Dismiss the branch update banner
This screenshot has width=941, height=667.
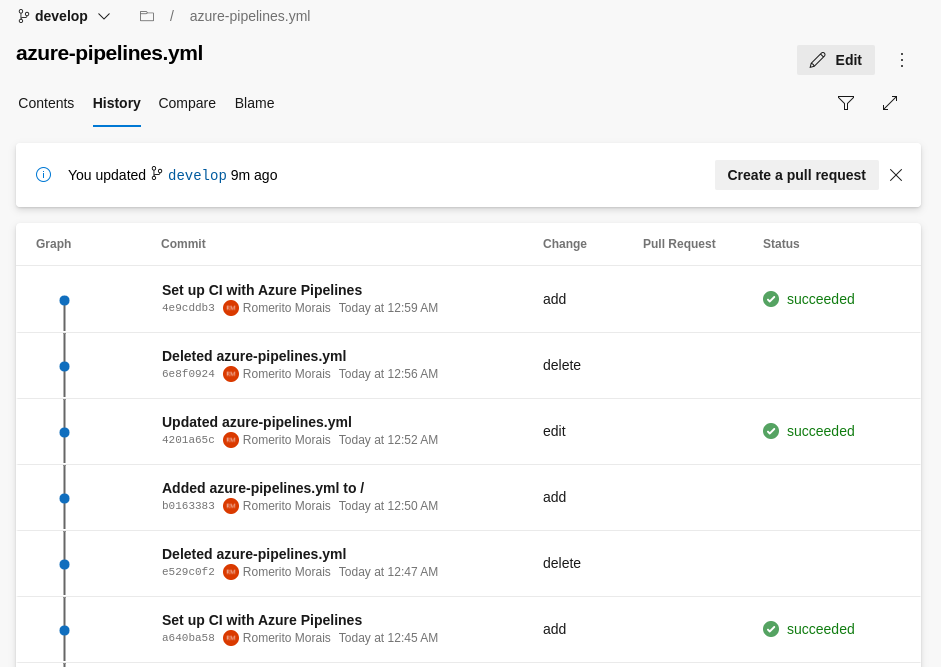coord(895,175)
